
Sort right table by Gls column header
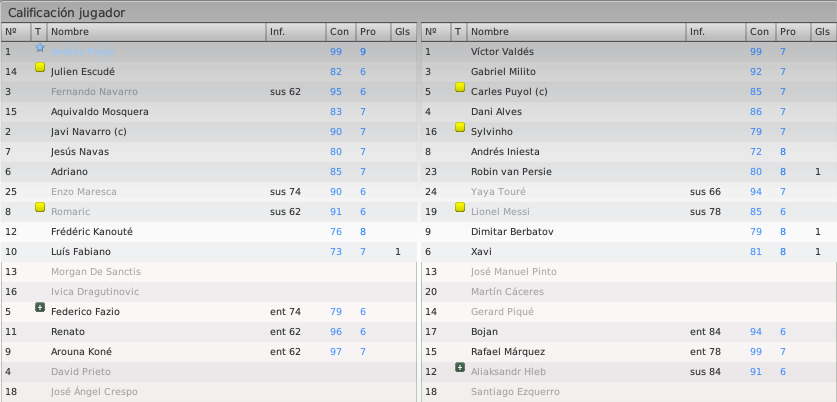[x=824, y=32]
